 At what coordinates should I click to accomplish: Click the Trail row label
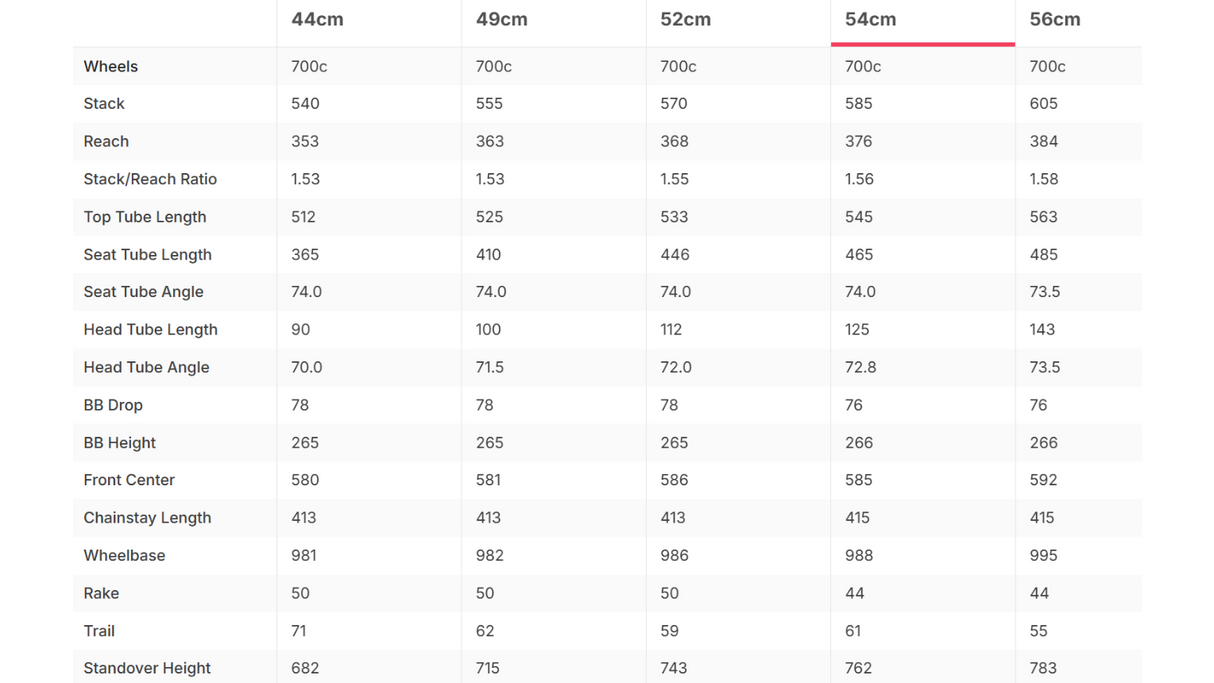point(99,631)
